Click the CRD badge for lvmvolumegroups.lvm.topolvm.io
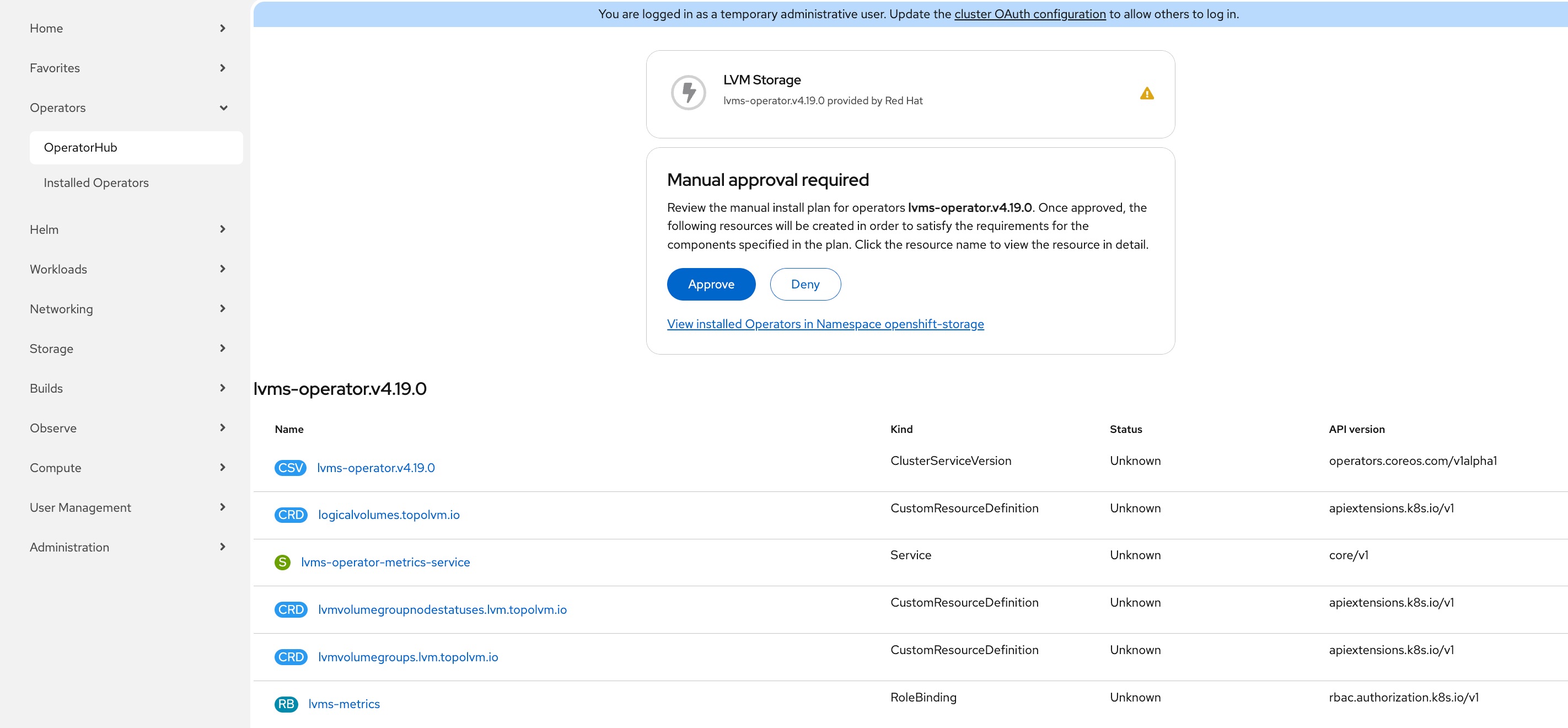 tap(291, 657)
